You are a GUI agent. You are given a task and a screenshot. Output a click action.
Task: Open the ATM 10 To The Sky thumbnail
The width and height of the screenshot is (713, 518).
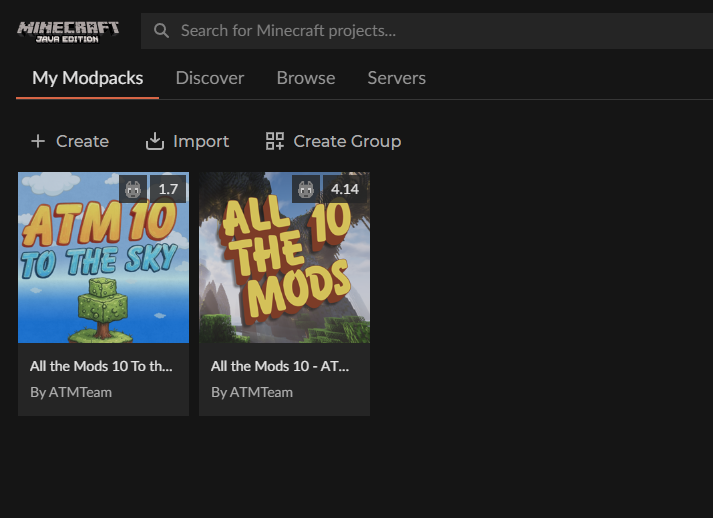click(x=103, y=257)
